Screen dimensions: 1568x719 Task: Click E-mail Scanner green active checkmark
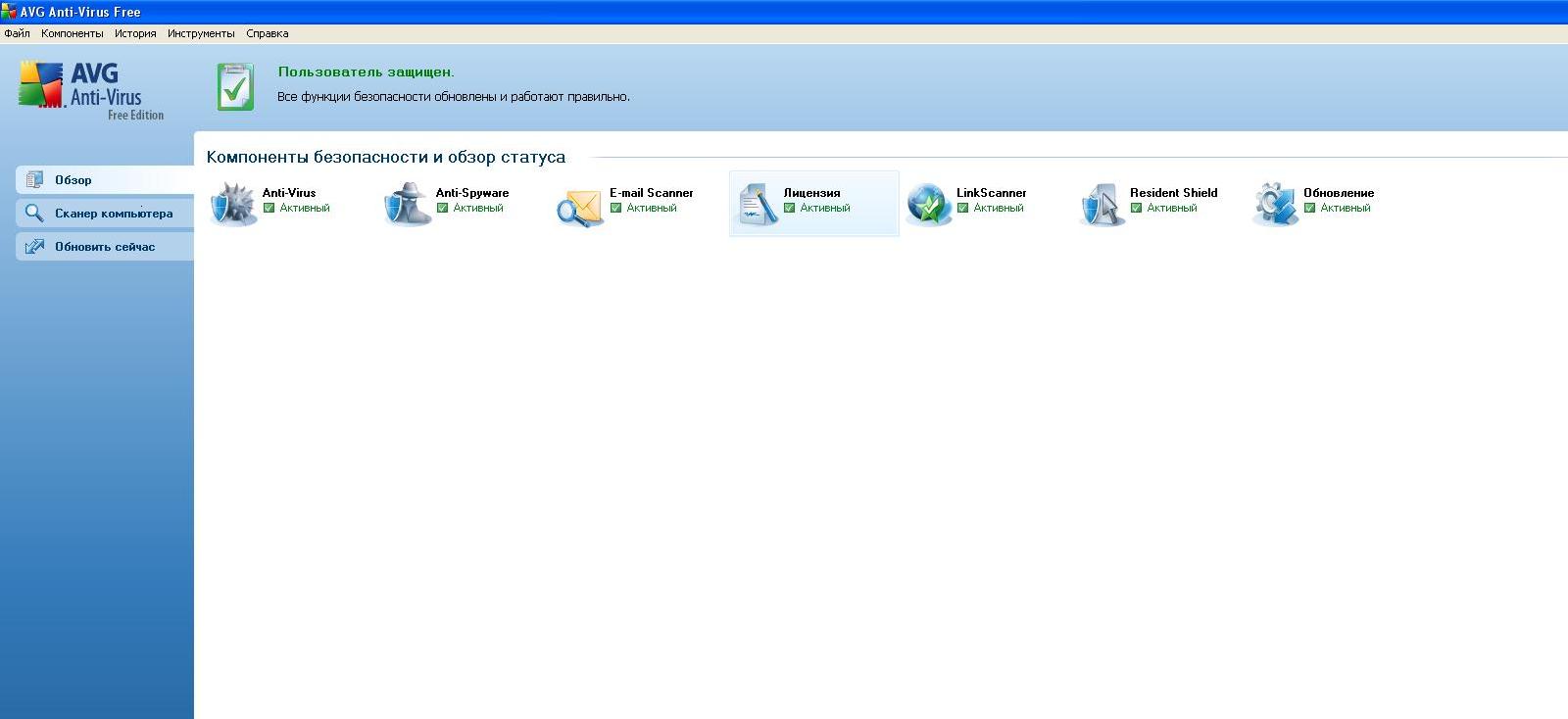(615, 208)
